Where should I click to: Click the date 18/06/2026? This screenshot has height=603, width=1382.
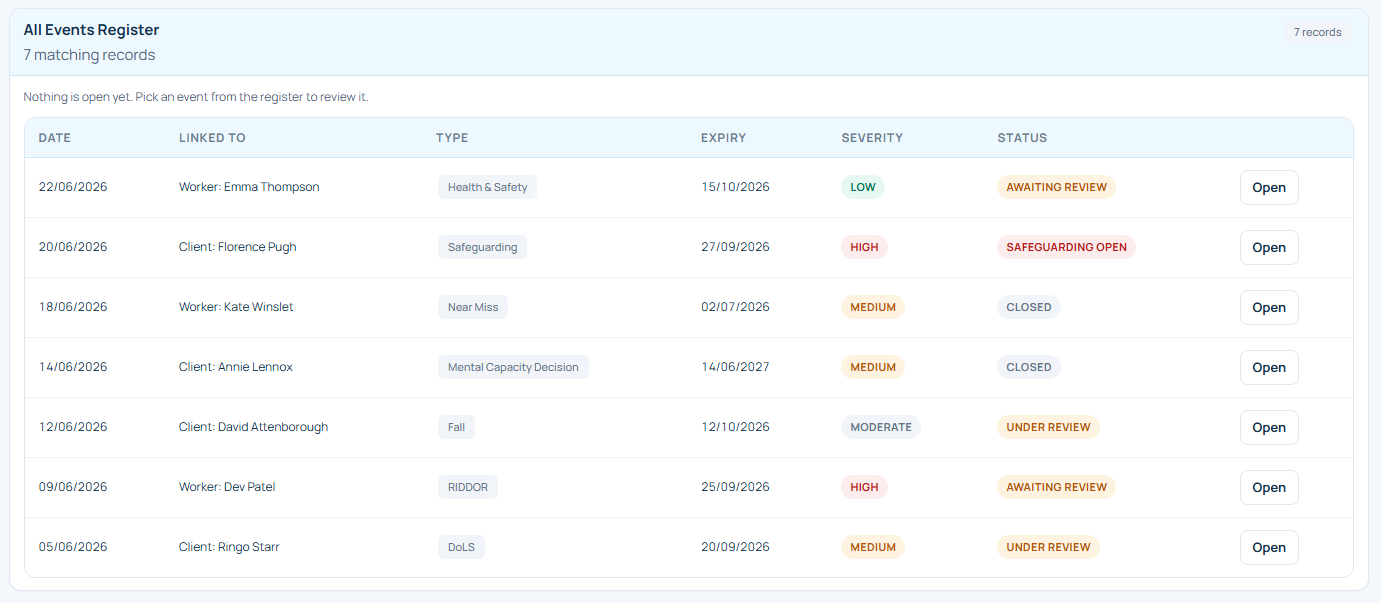[73, 307]
